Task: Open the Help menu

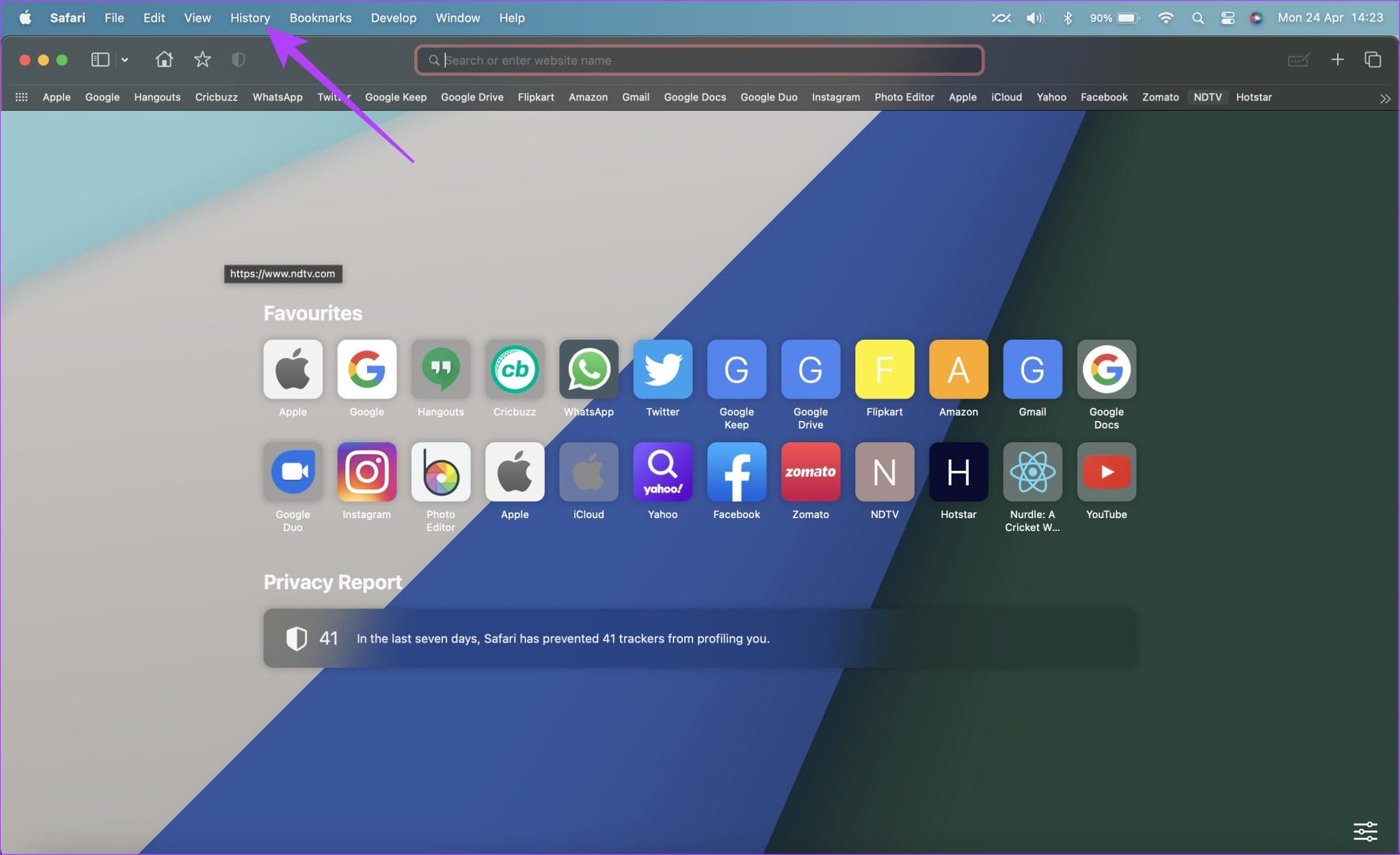Action: pyautogui.click(x=512, y=18)
